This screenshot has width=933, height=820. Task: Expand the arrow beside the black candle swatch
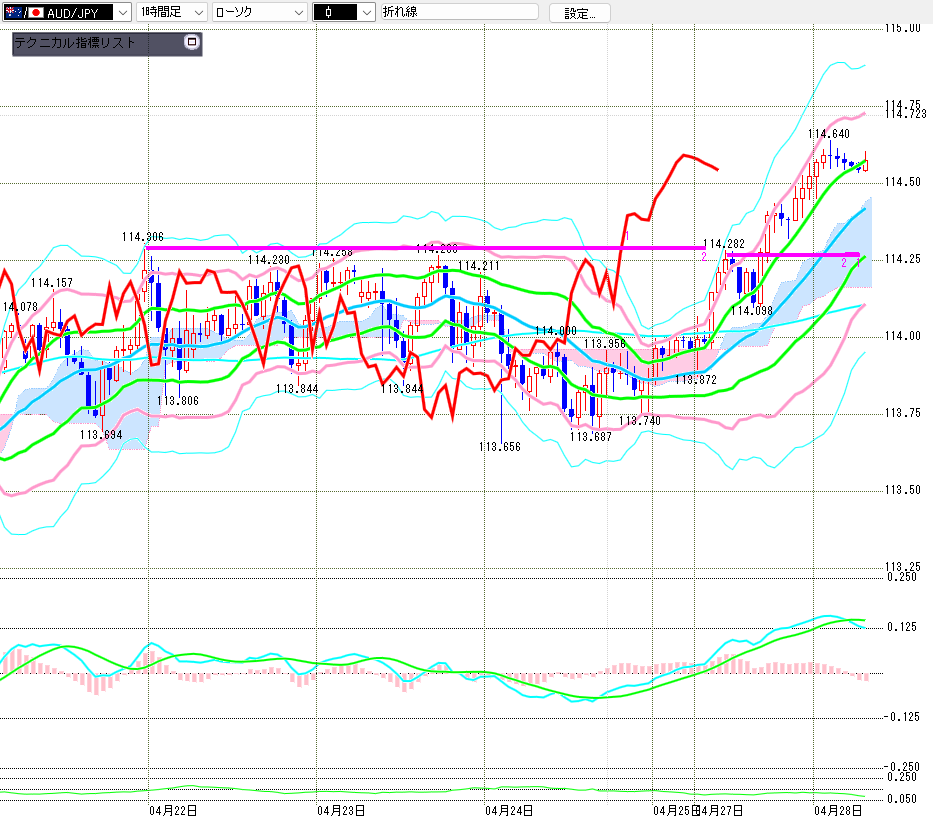point(366,12)
